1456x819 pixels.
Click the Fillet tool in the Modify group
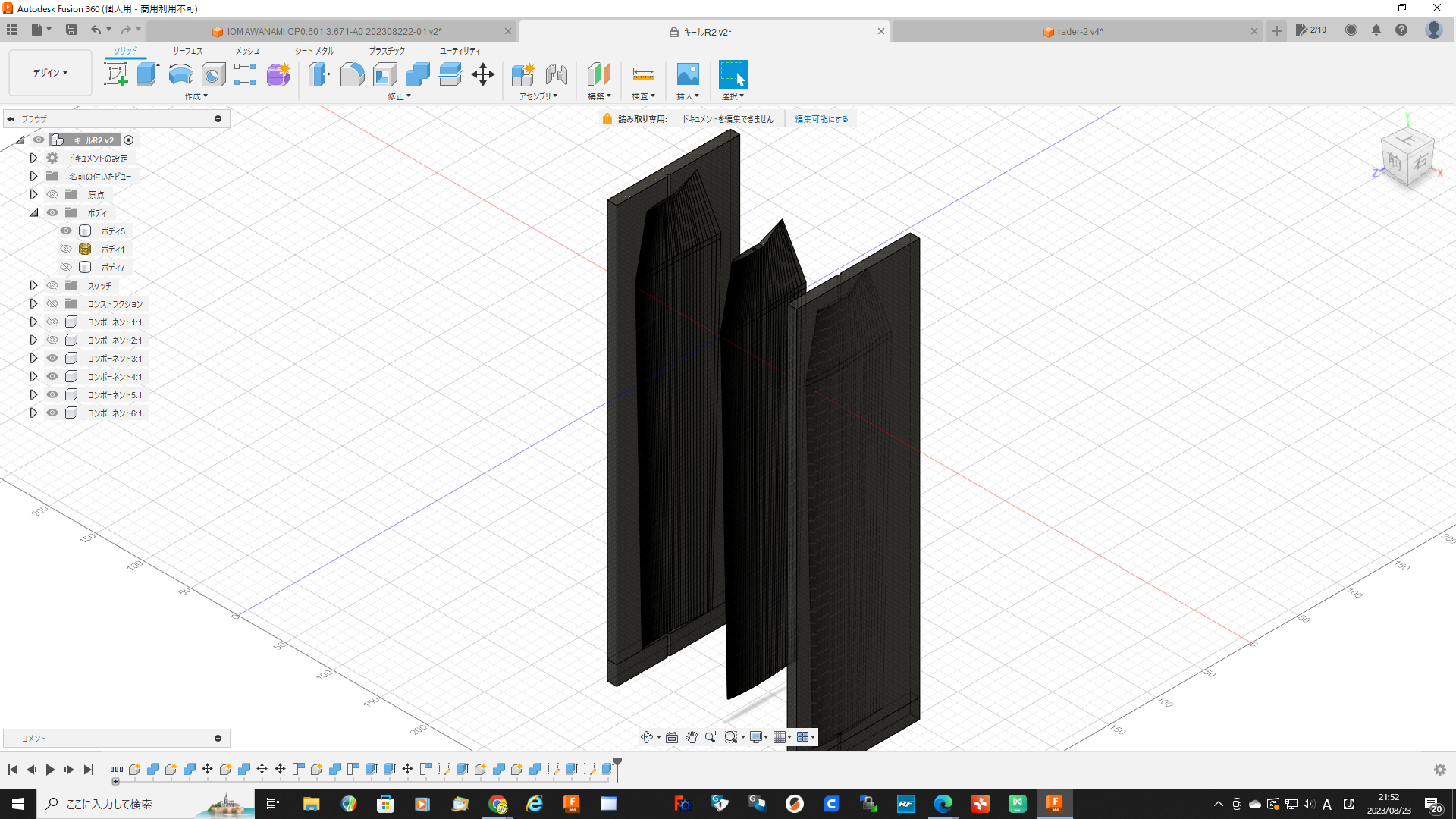[352, 74]
